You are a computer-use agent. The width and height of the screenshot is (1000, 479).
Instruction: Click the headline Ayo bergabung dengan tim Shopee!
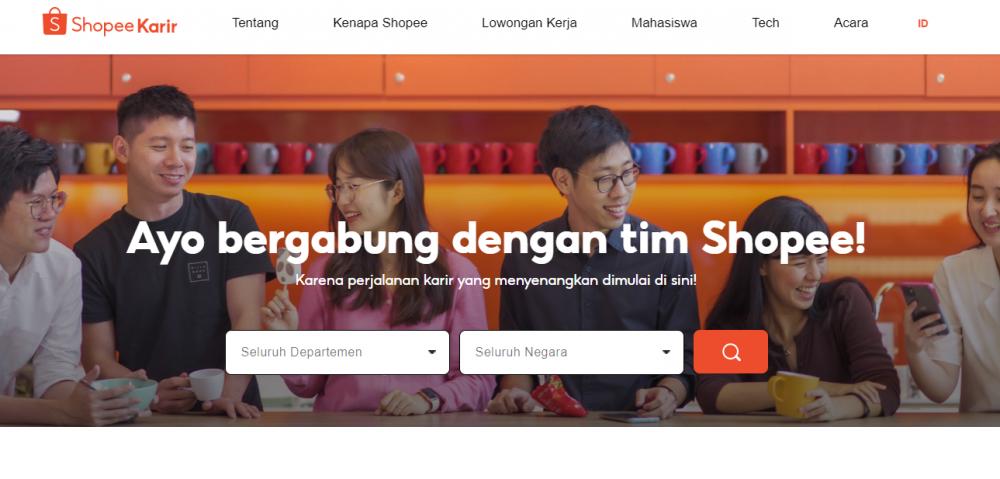[x=496, y=239]
